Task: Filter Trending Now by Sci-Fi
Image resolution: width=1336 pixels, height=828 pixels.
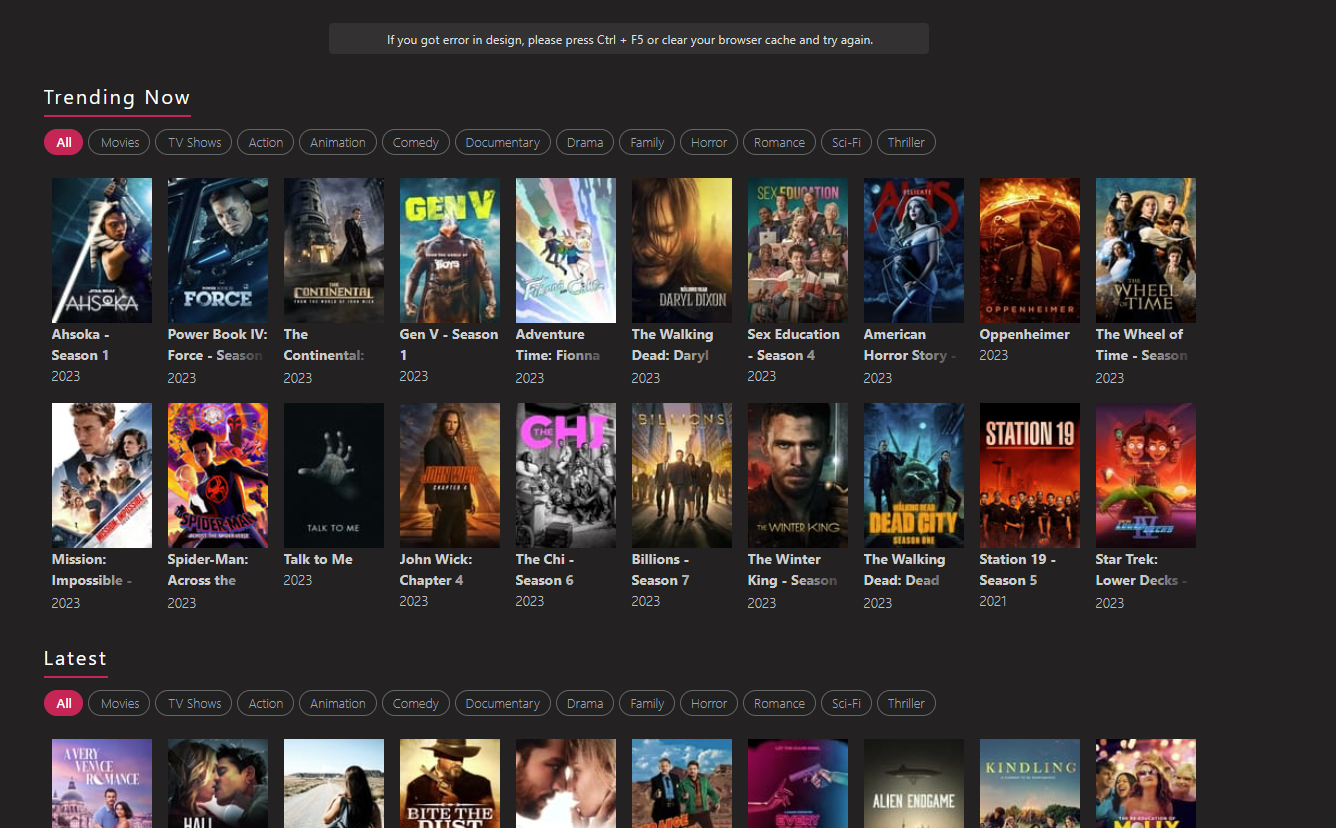Action: (846, 142)
